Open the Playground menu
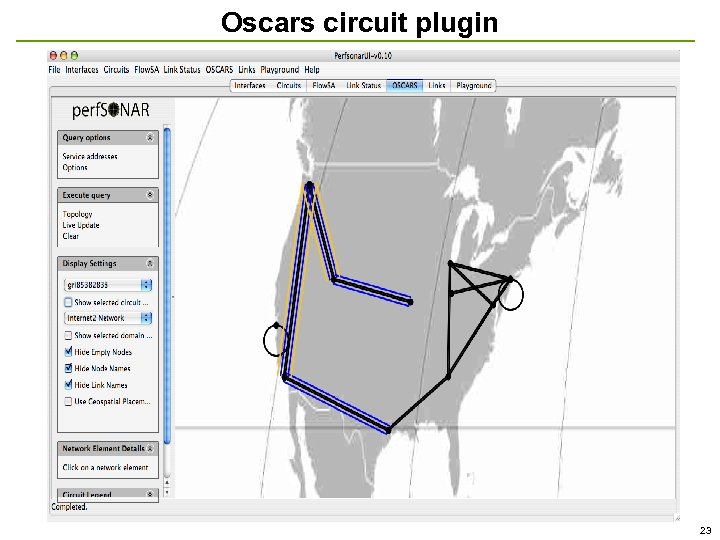720x540 pixels. point(280,70)
